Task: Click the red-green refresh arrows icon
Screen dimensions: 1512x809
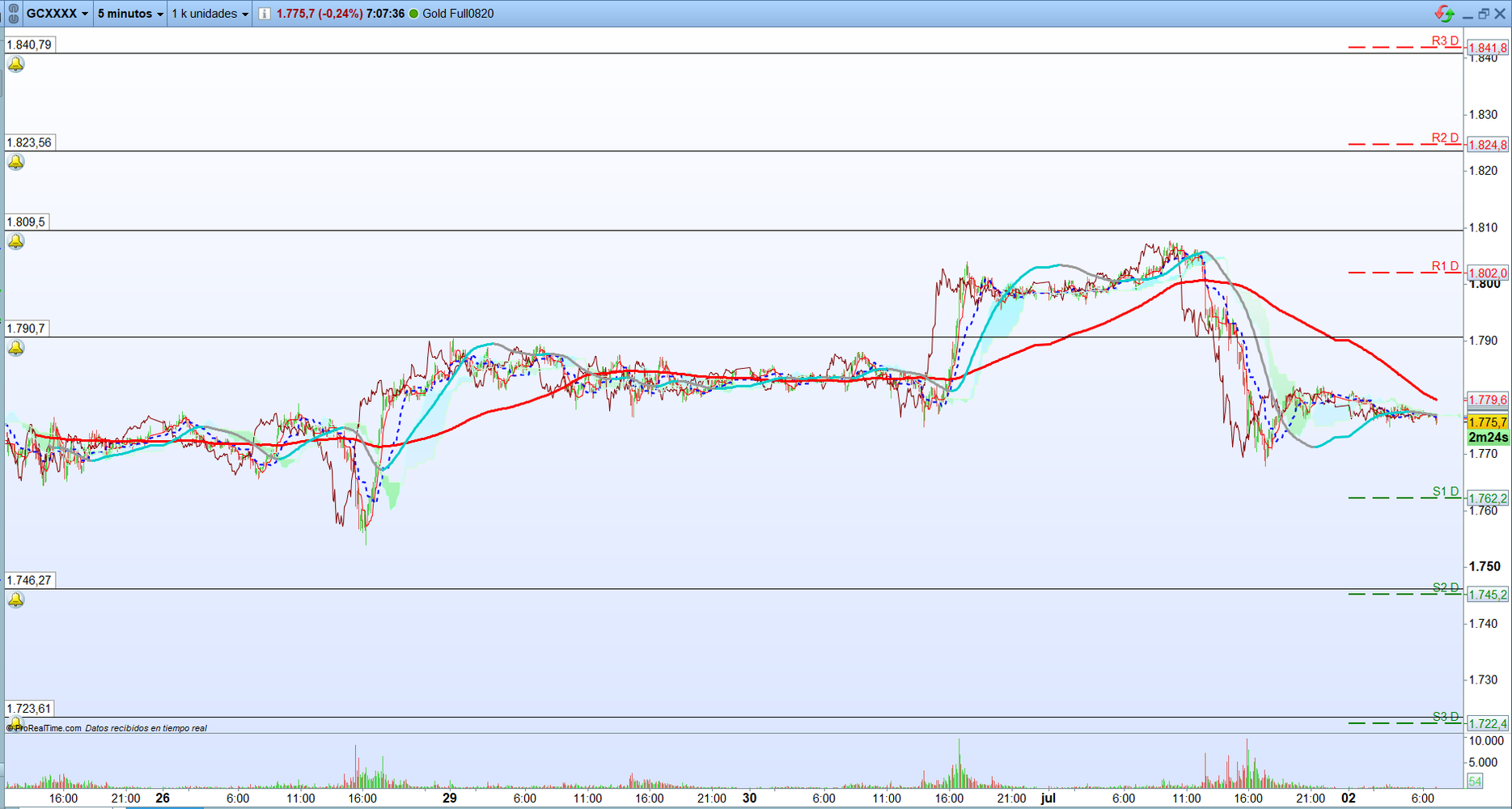Action: point(1444,14)
